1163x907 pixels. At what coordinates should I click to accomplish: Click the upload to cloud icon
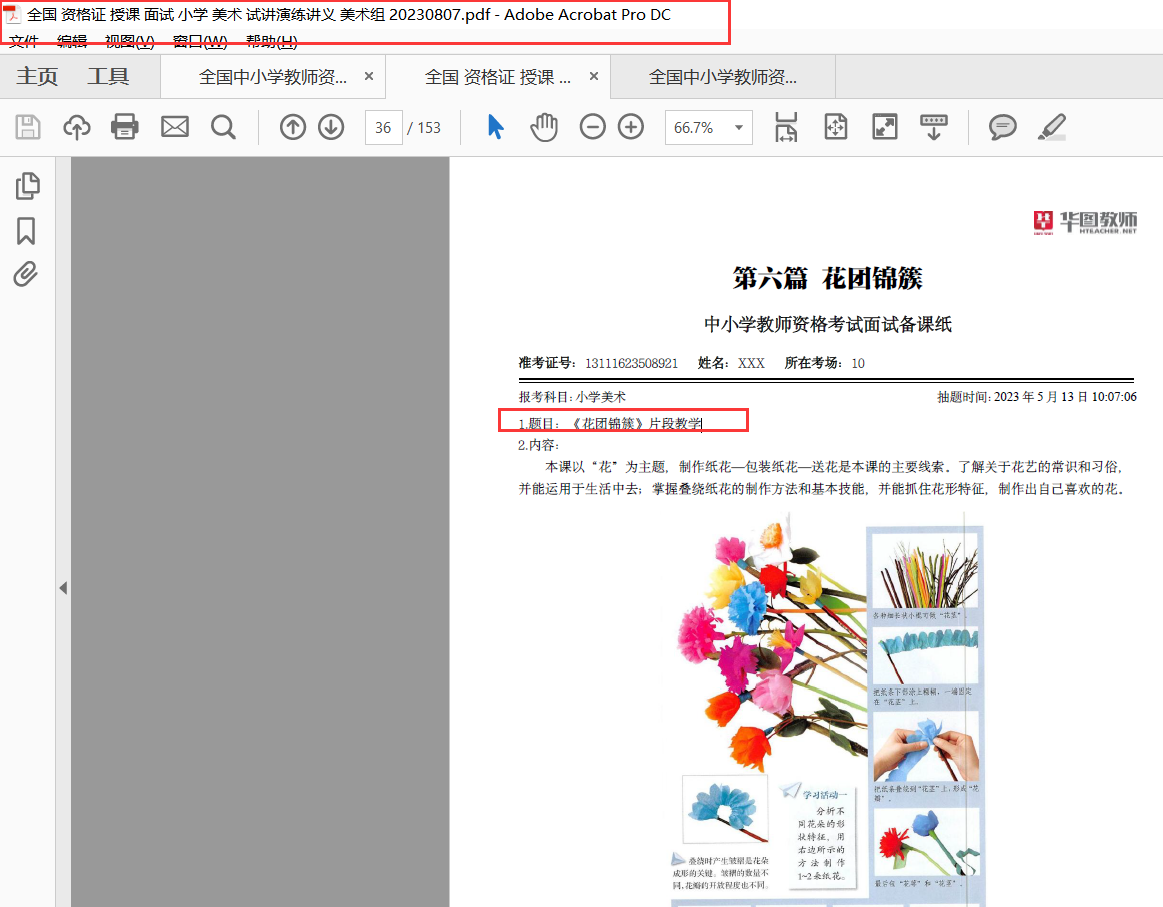[77, 127]
